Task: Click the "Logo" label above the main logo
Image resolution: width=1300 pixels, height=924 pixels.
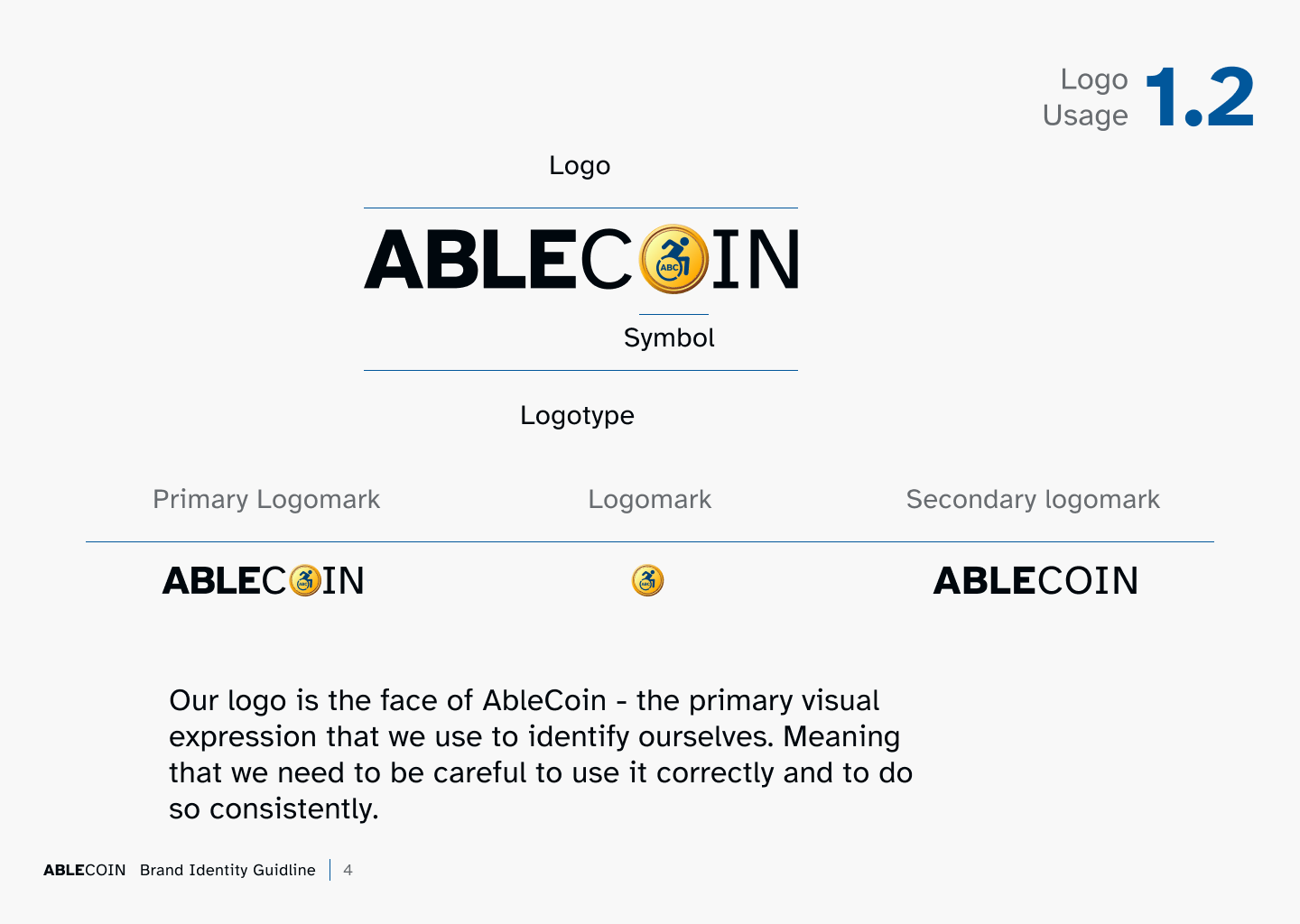Action: point(580,166)
